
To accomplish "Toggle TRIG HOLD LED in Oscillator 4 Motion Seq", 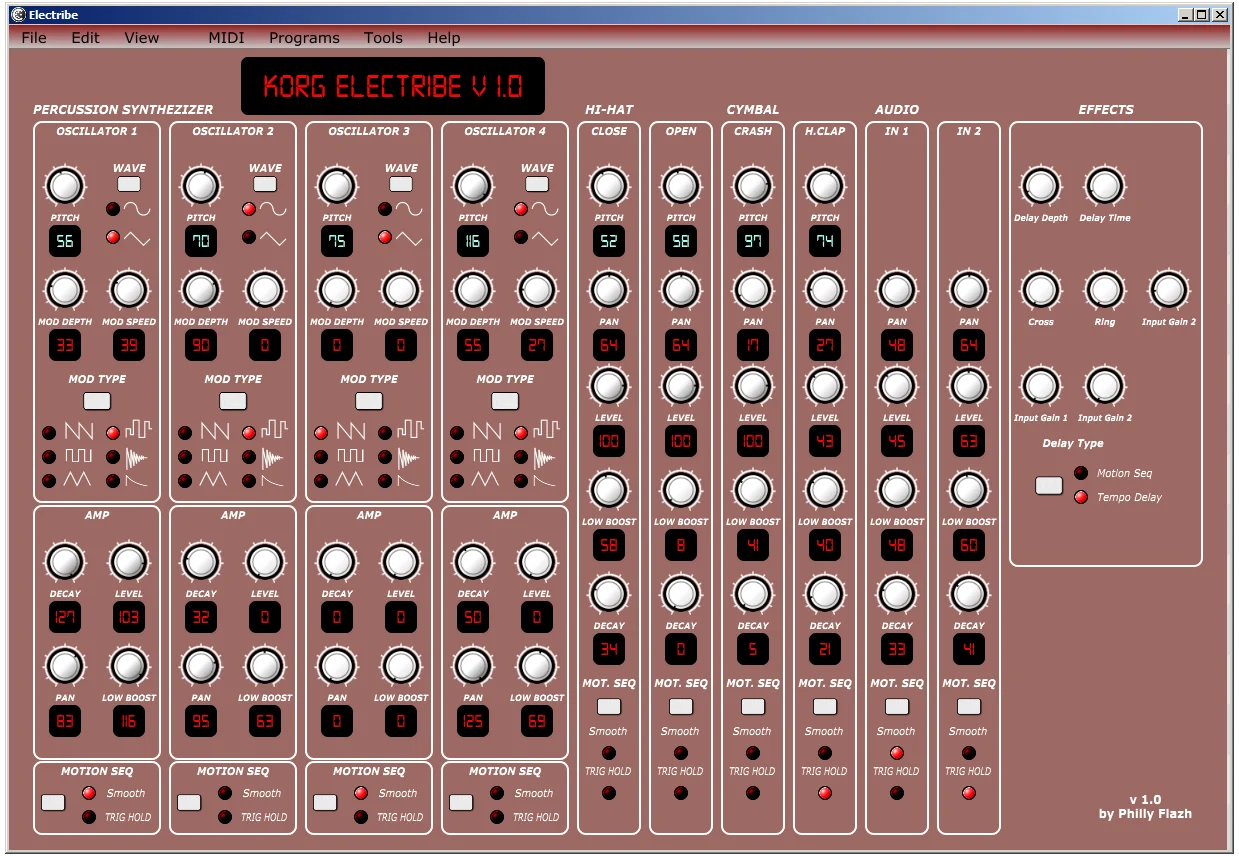I will coord(497,817).
